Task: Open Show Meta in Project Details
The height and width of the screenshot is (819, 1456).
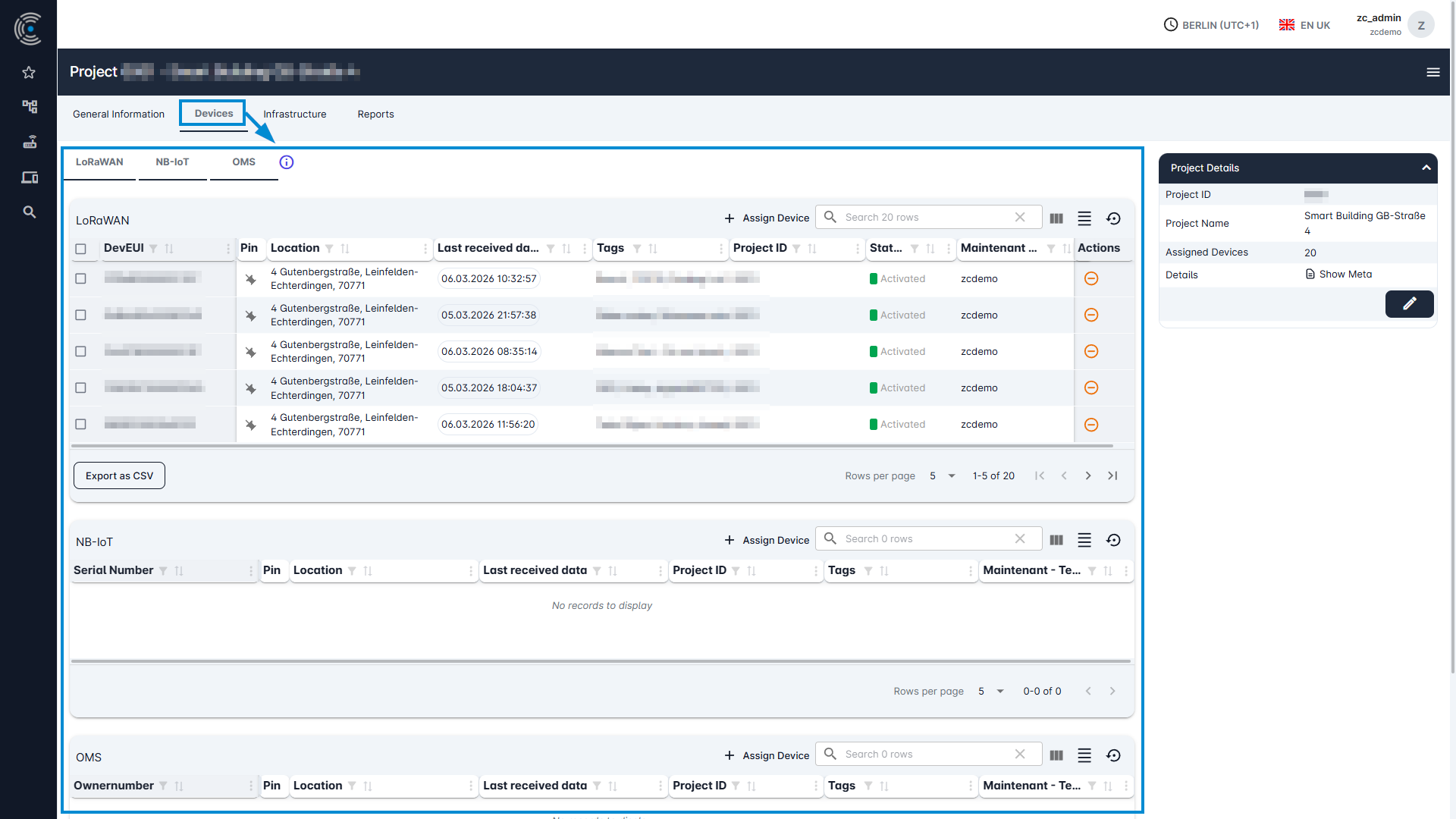Action: 1345,274
